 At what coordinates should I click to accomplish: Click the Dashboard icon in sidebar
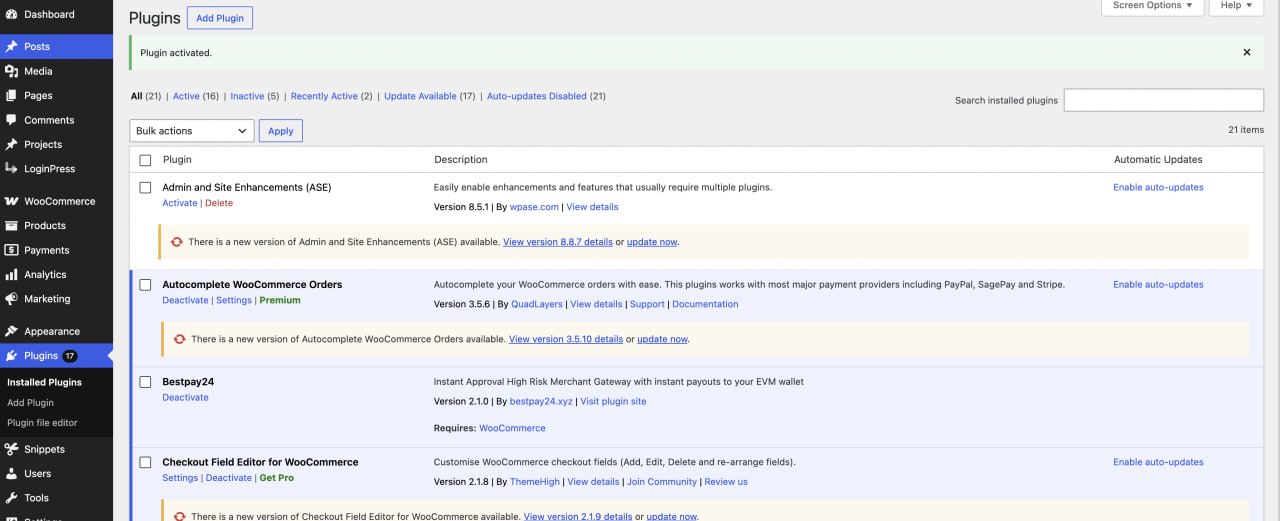pos(11,14)
